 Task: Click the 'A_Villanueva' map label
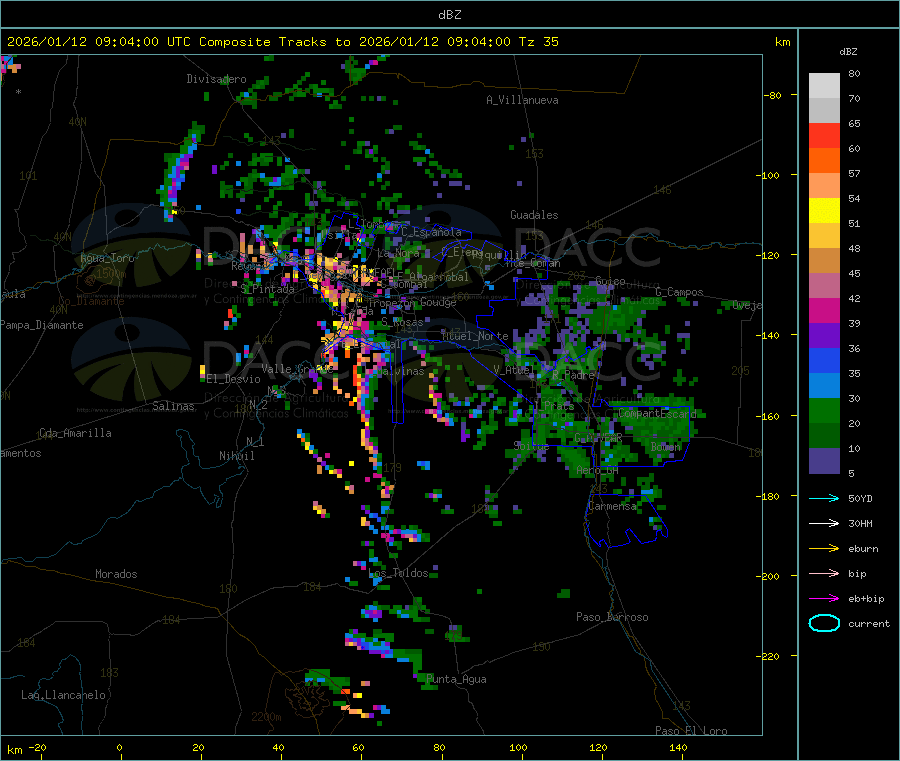click(x=522, y=100)
